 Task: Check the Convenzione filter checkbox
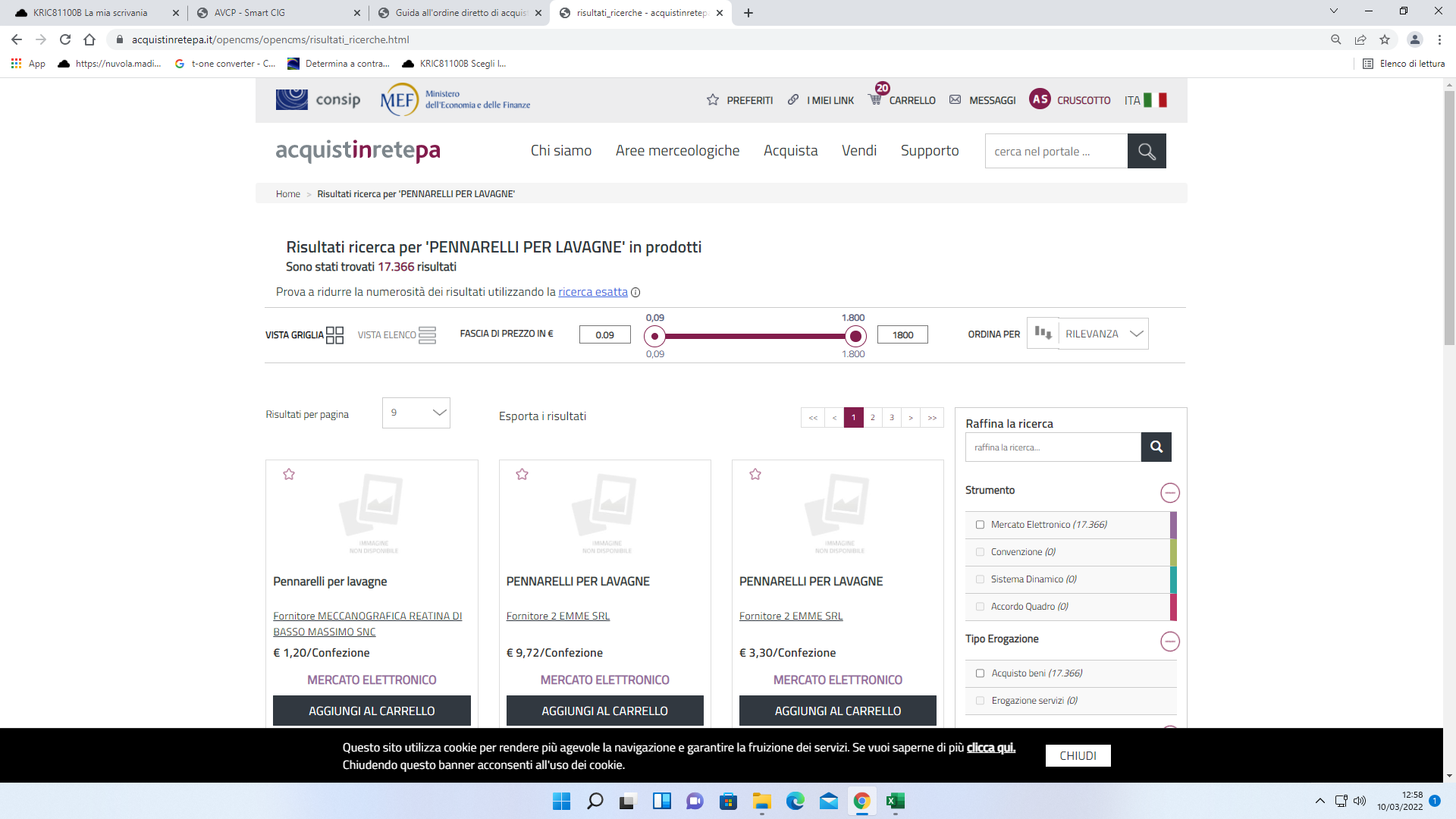coord(980,552)
